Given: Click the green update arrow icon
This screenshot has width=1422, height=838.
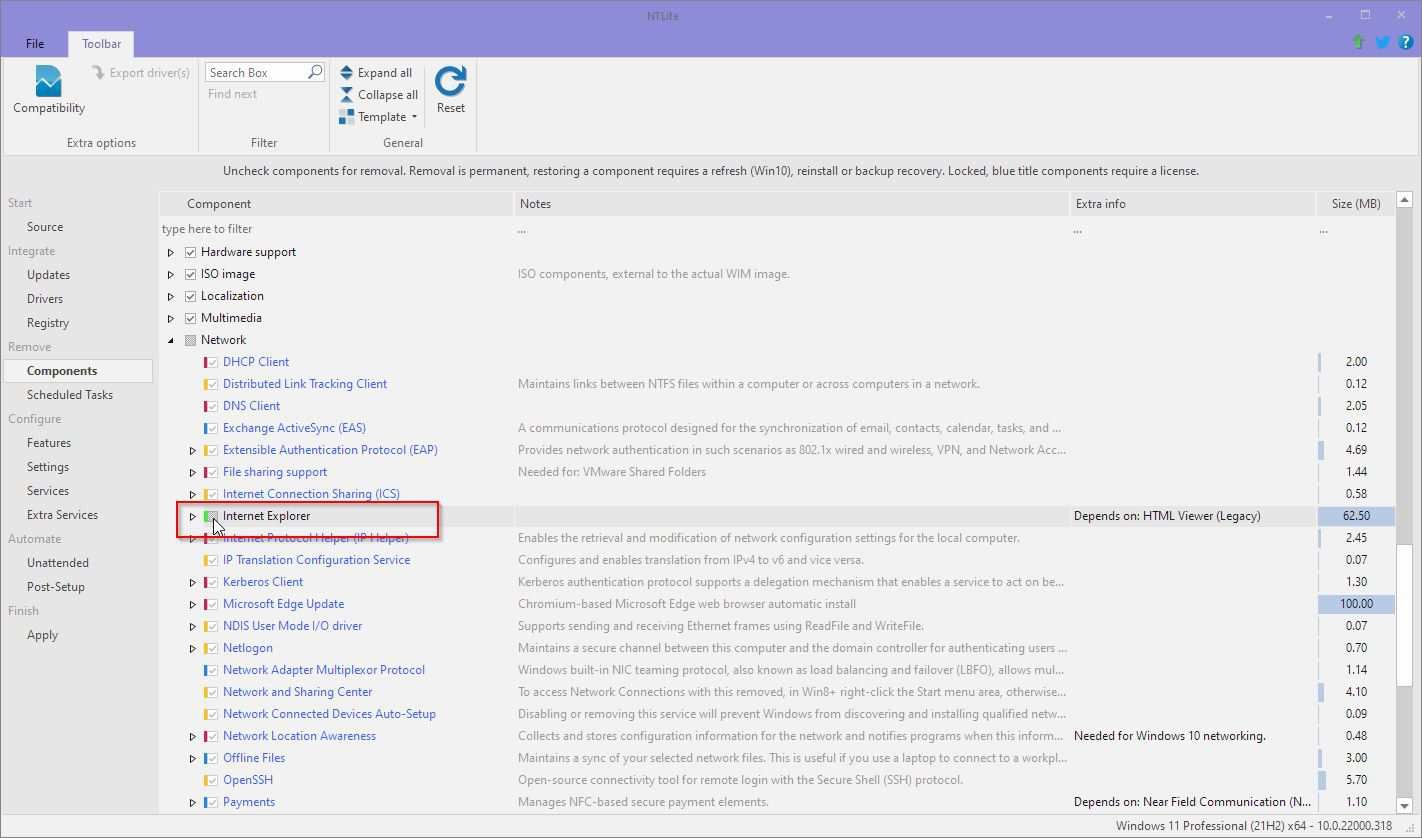Looking at the screenshot, I should point(1358,42).
